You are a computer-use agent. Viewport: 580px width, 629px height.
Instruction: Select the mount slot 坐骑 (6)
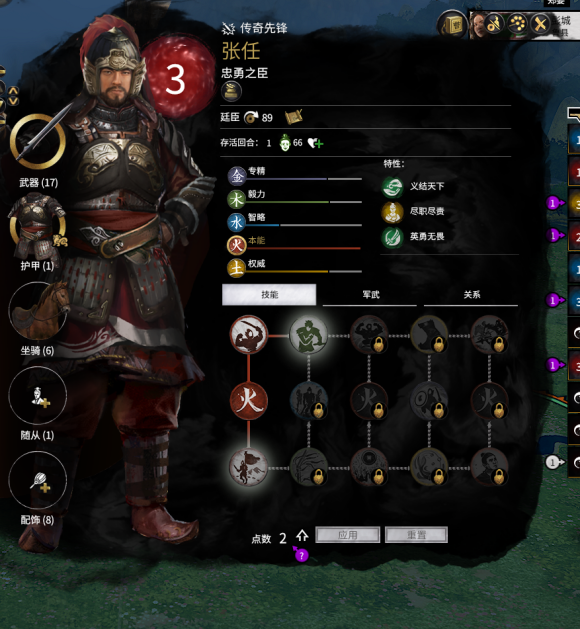coord(38,311)
